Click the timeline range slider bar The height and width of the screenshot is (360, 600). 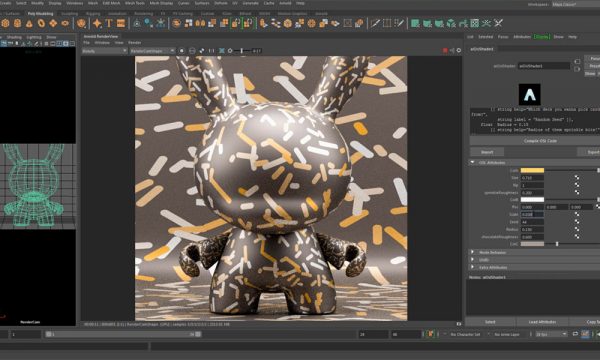coord(123,334)
